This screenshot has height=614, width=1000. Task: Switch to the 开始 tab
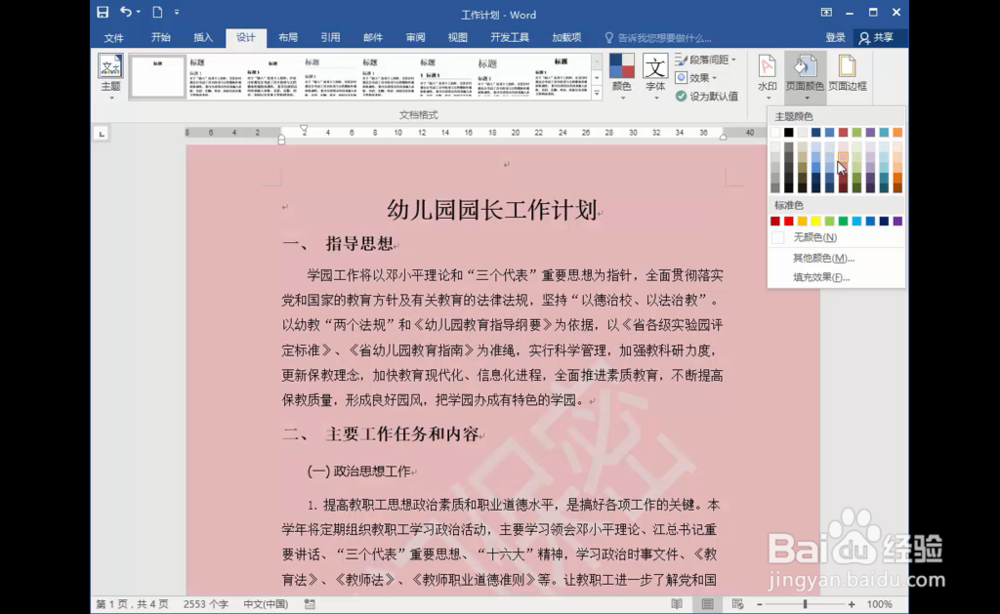point(161,38)
